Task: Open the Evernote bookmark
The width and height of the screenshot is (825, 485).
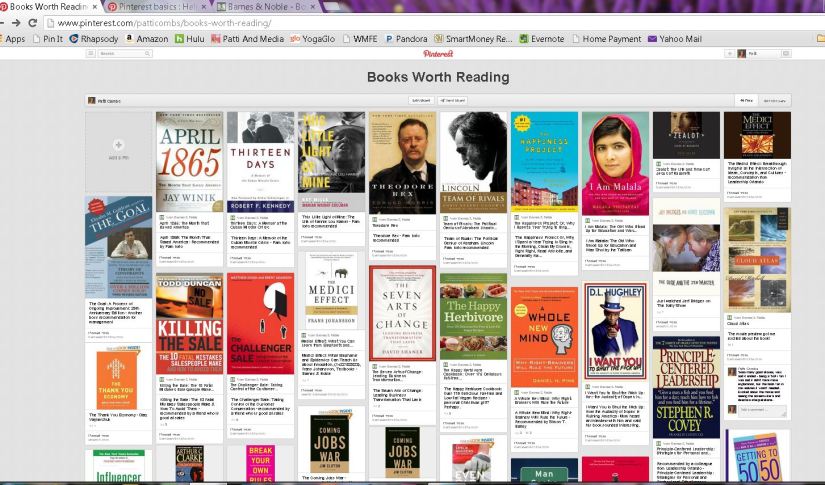Action: 544,39
